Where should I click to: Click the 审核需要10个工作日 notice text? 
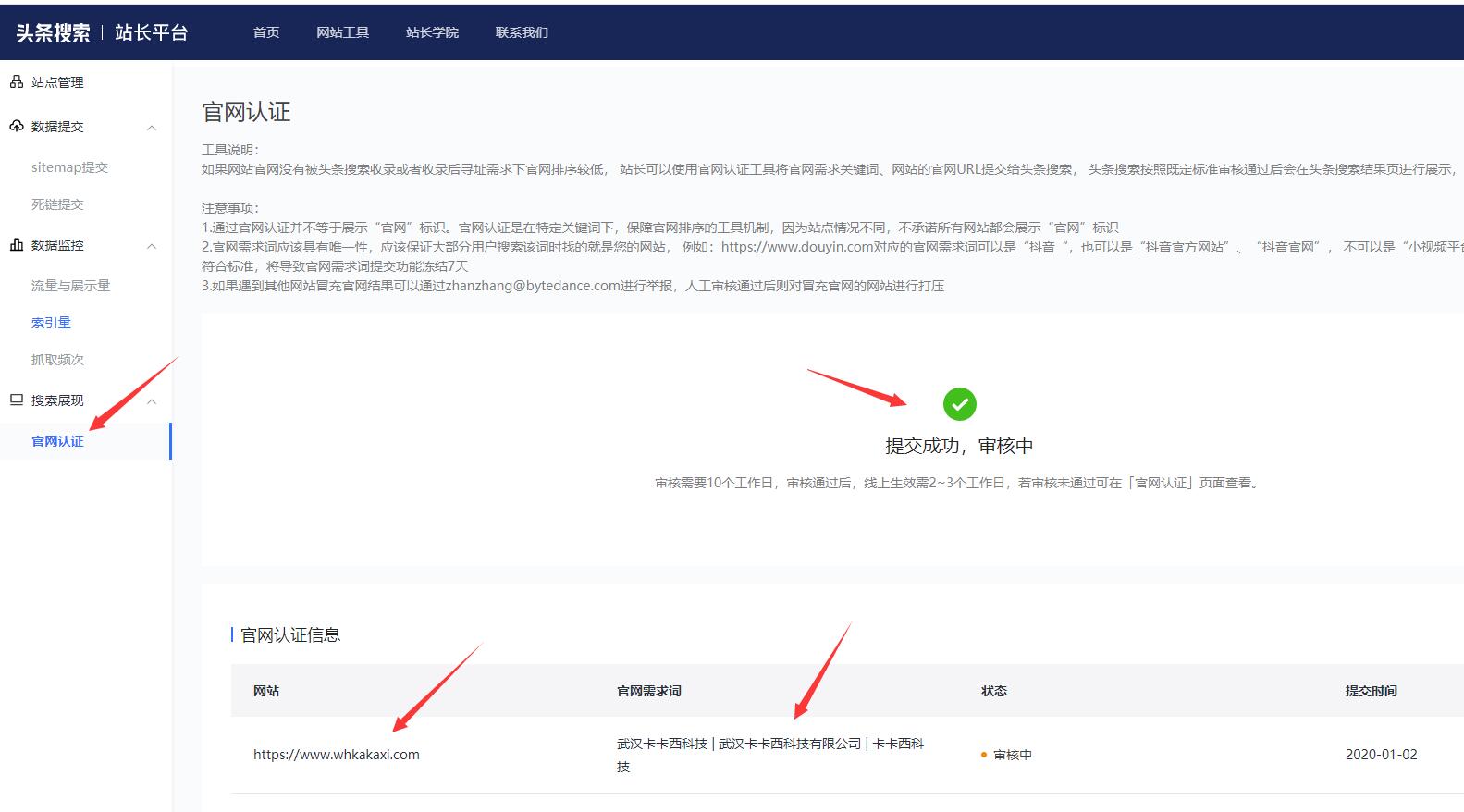958,483
